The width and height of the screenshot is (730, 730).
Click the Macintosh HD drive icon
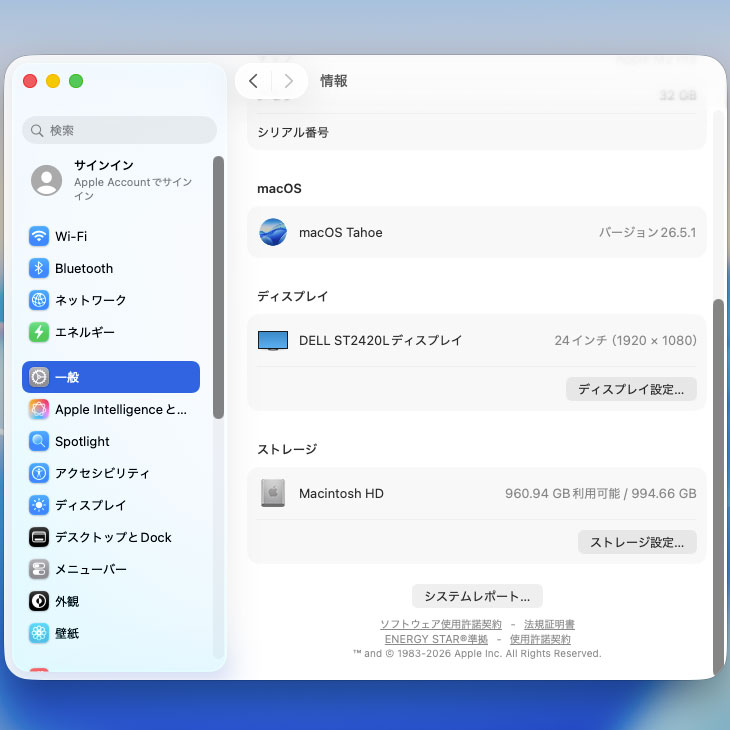pos(273,493)
